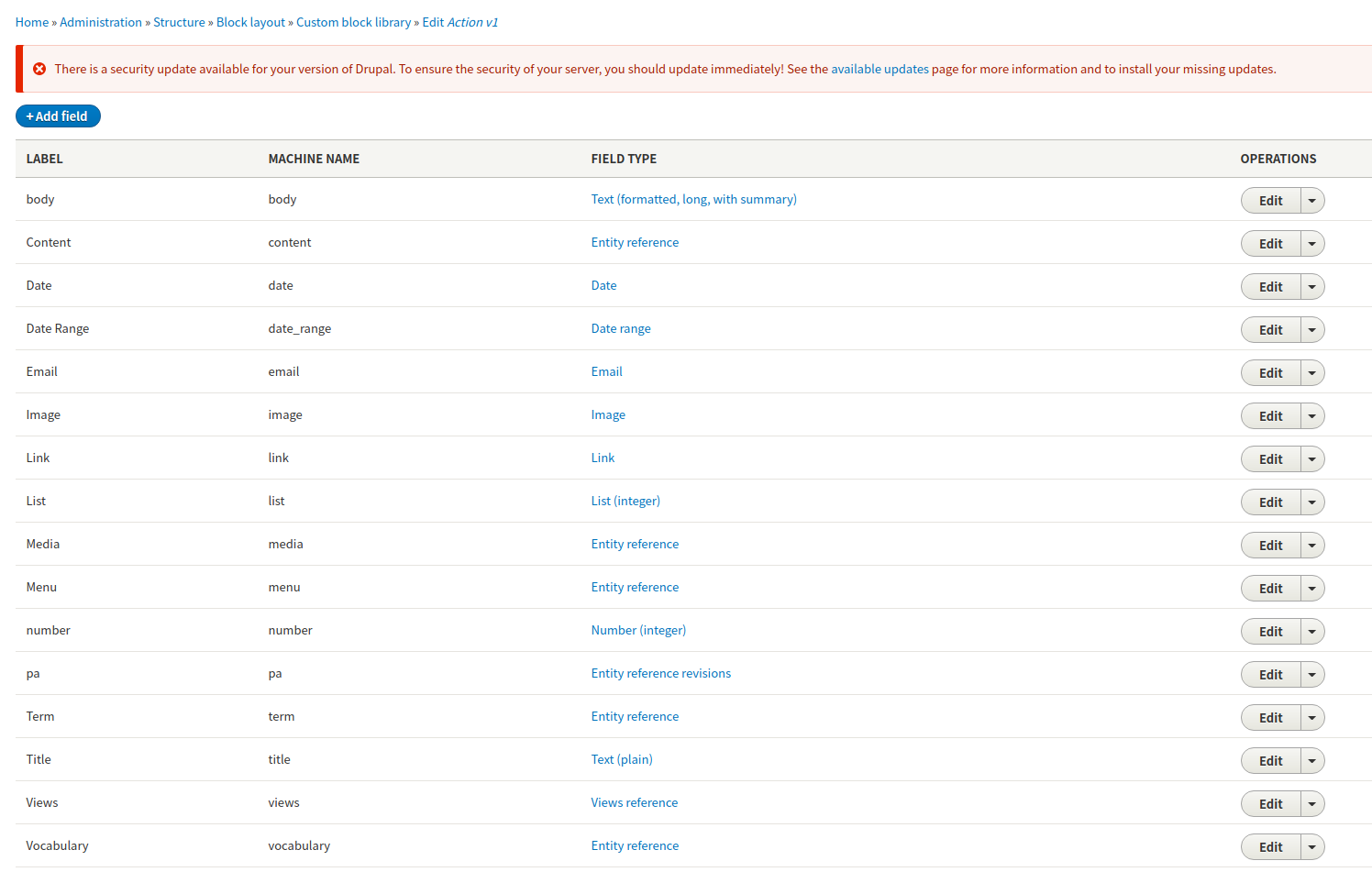Expand operations arrow for the Media row

(x=1312, y=546)
